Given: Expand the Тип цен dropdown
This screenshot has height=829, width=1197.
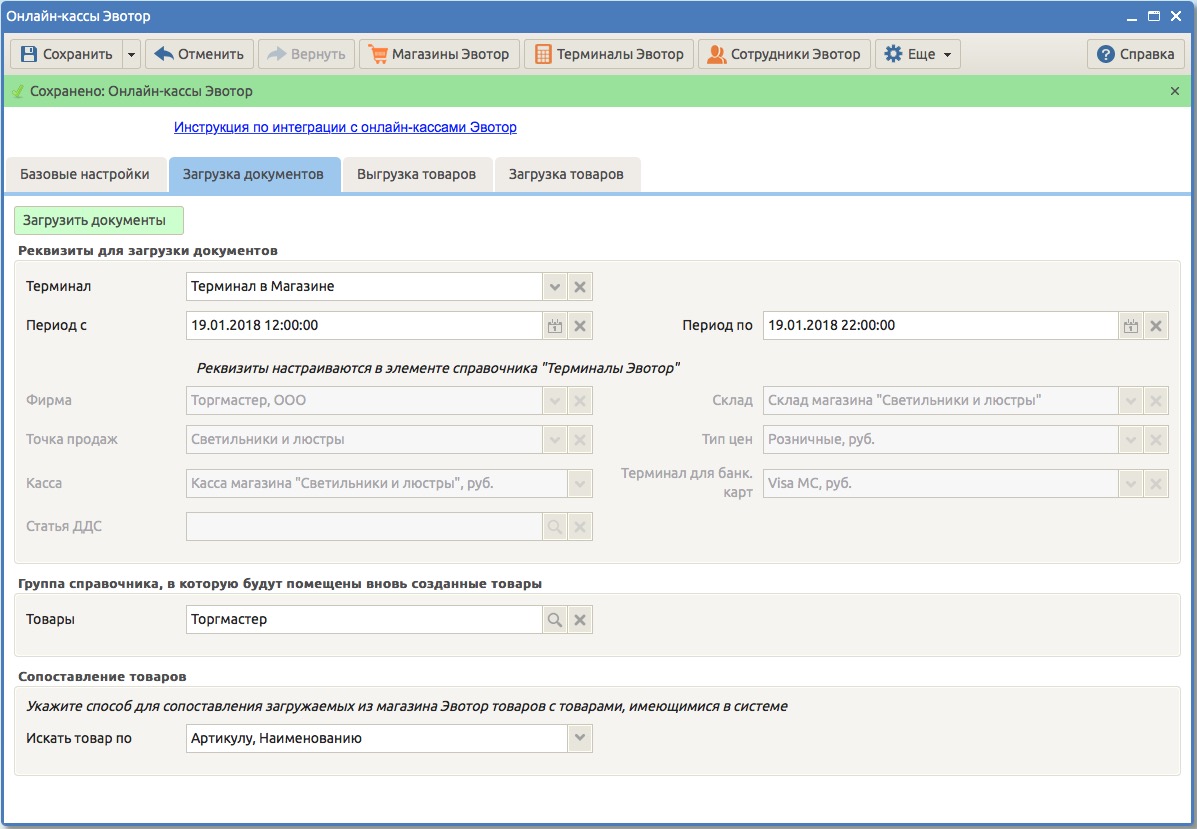Looking at the screenshot, I should pyautogui.click(x=1131, y=440).
